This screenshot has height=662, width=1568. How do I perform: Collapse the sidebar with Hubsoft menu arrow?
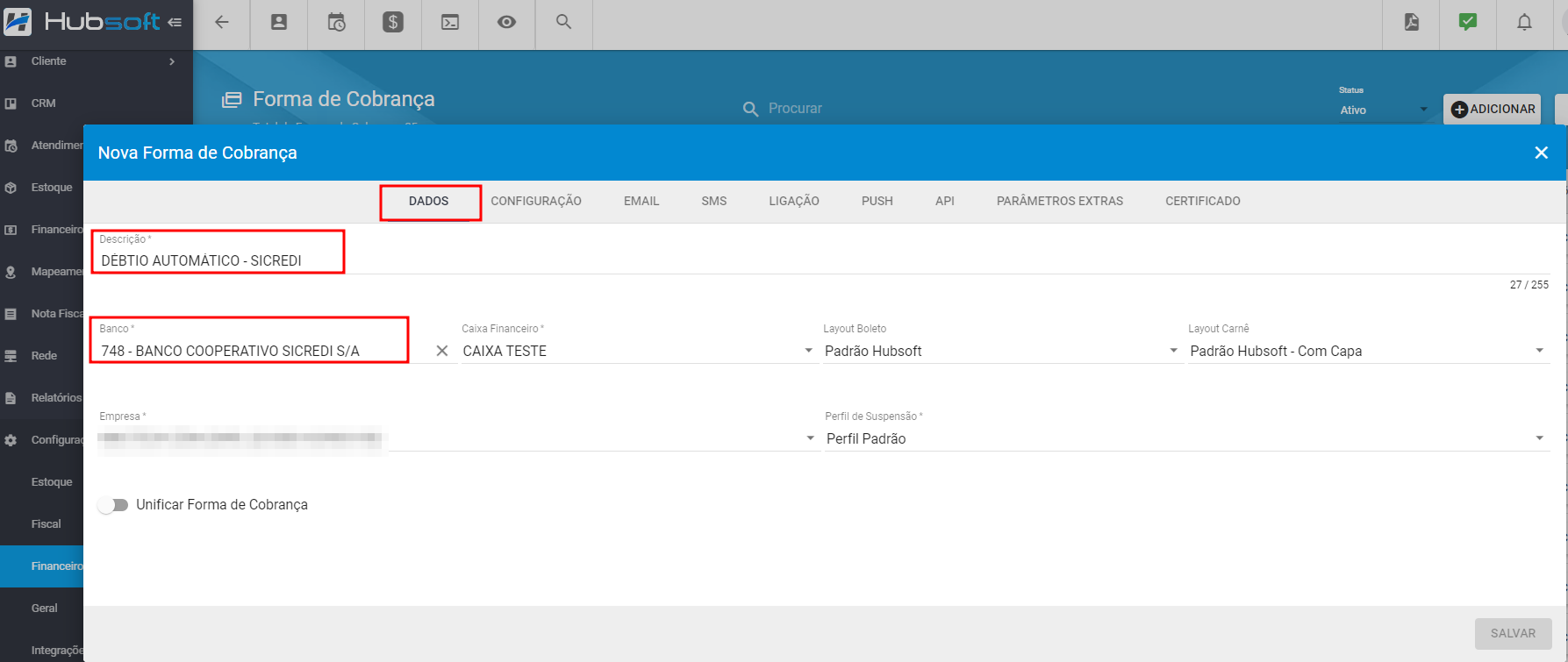(x=175, y=22)
